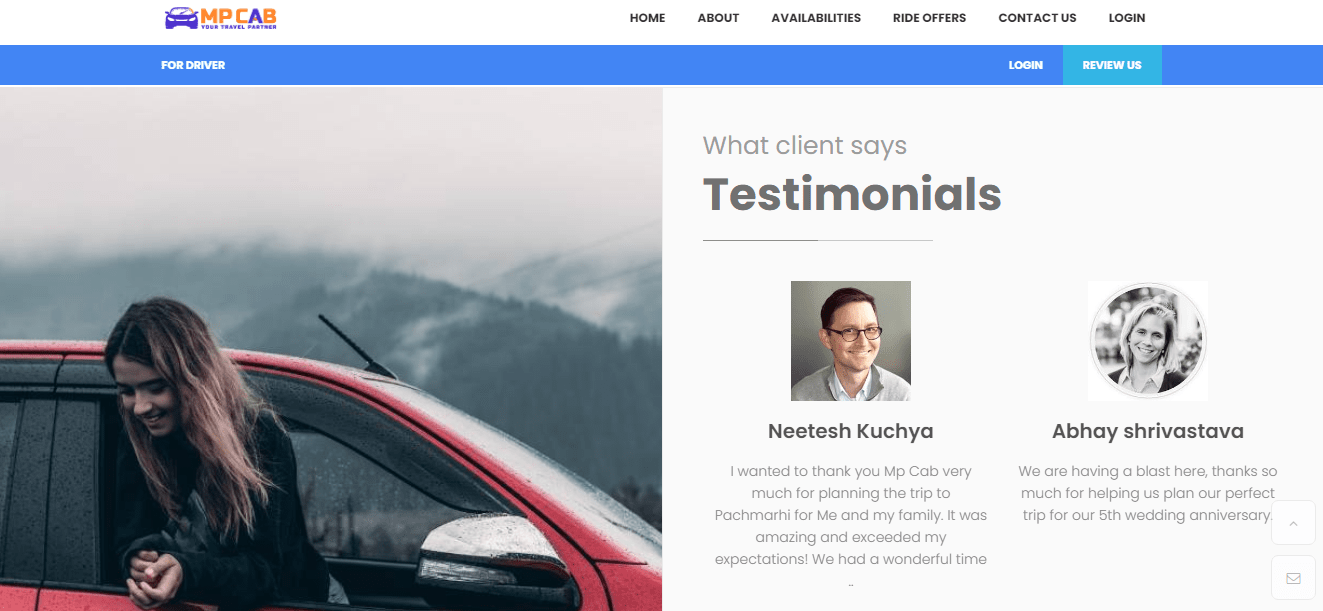Screen dimensions: 1323x611
Task: Open AVAILABILITIES in the navigation
Action: 816,18
